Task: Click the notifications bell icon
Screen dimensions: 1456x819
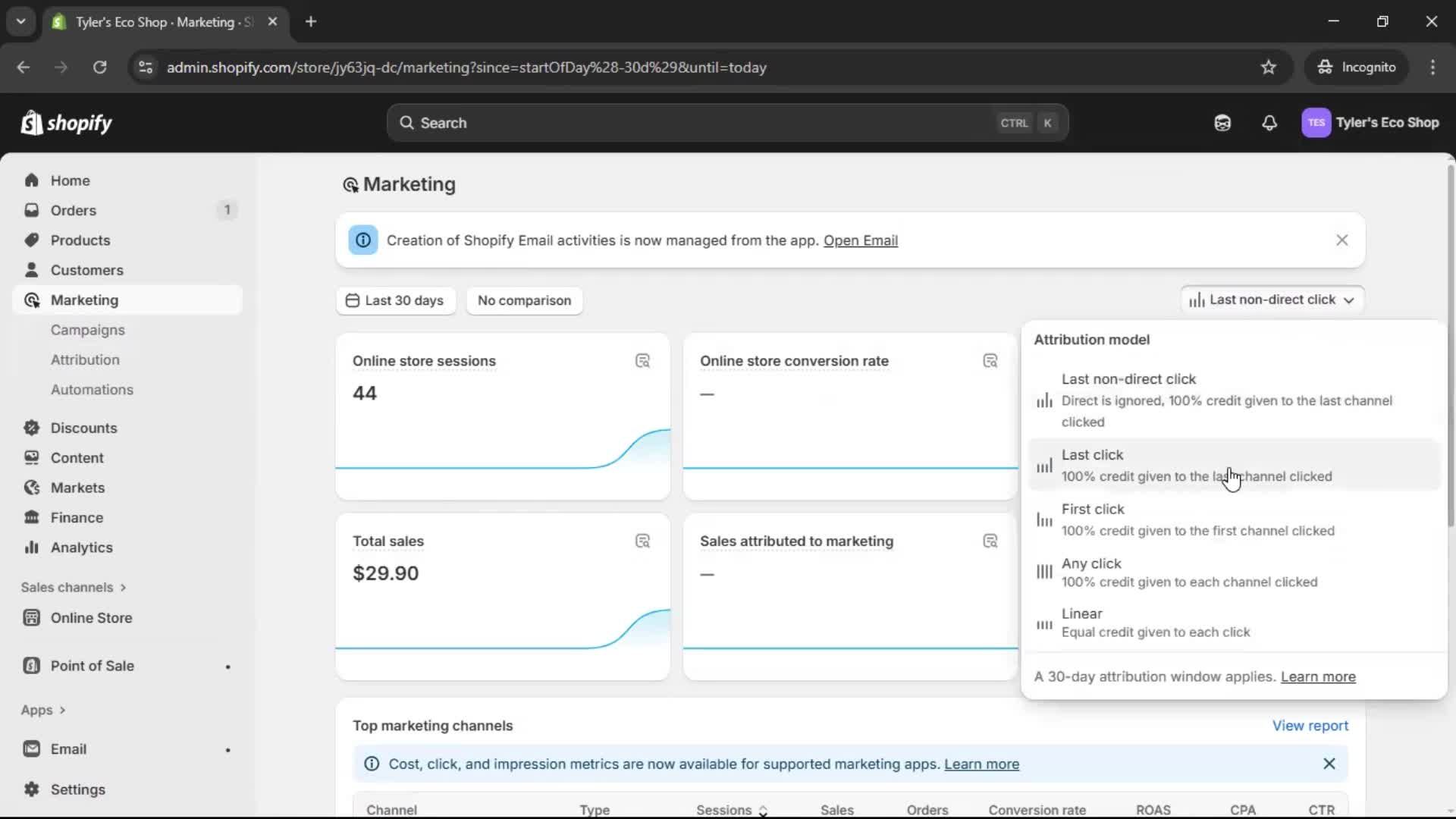Action: point(1269,123)
